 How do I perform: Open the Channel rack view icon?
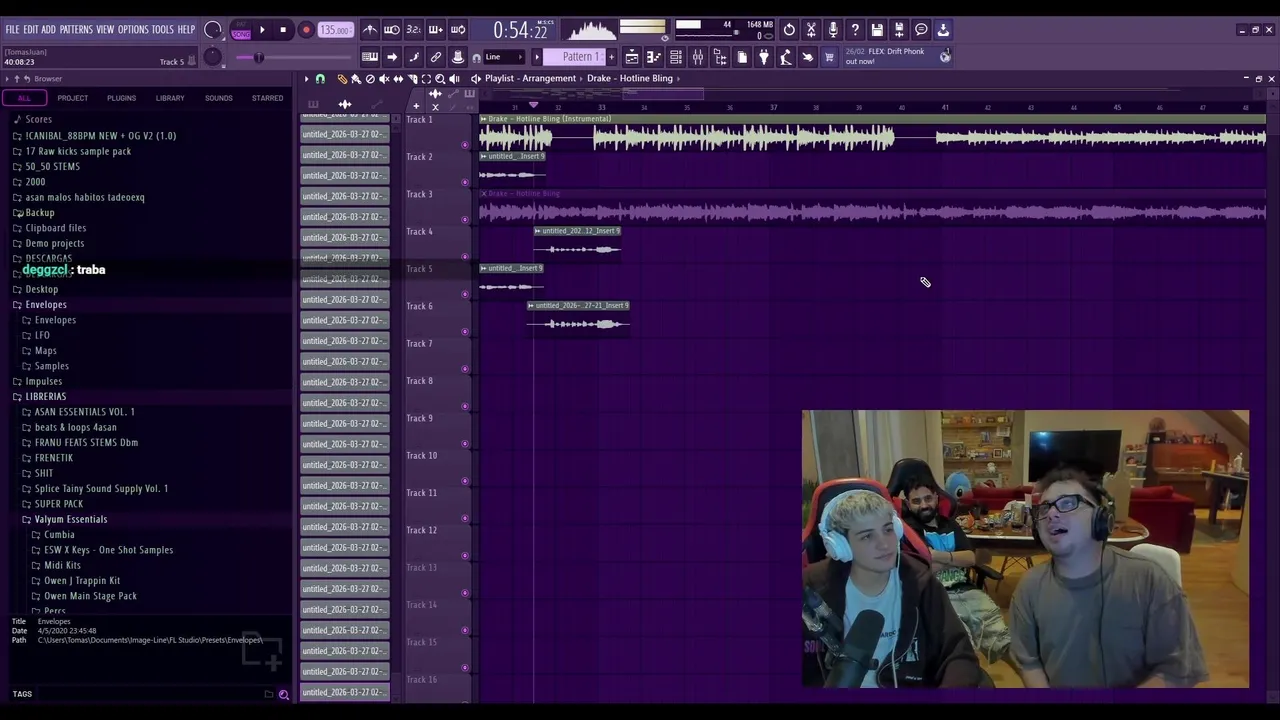(x=676, y=57)
